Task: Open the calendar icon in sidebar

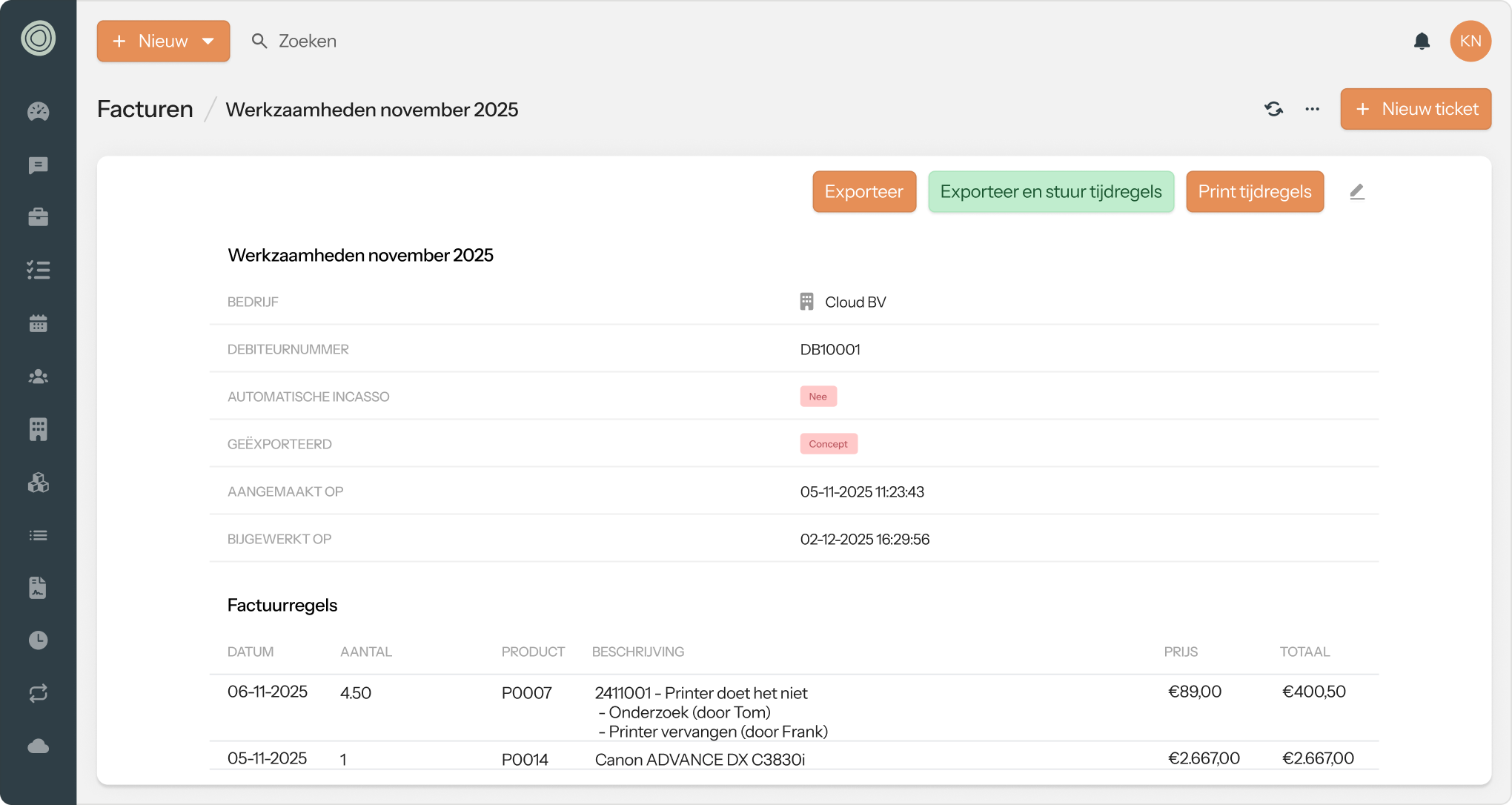Action: (x=39, y=323)
